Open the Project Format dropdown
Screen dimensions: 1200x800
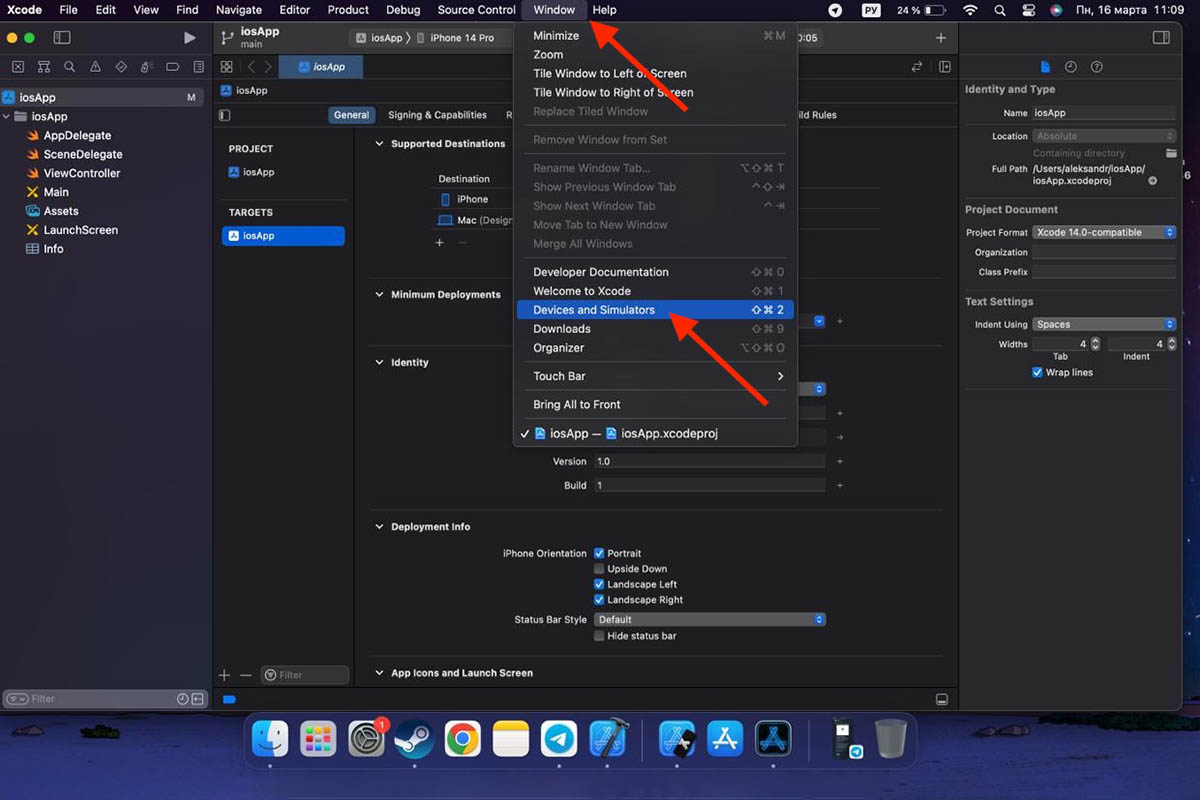click(1104, 232)
